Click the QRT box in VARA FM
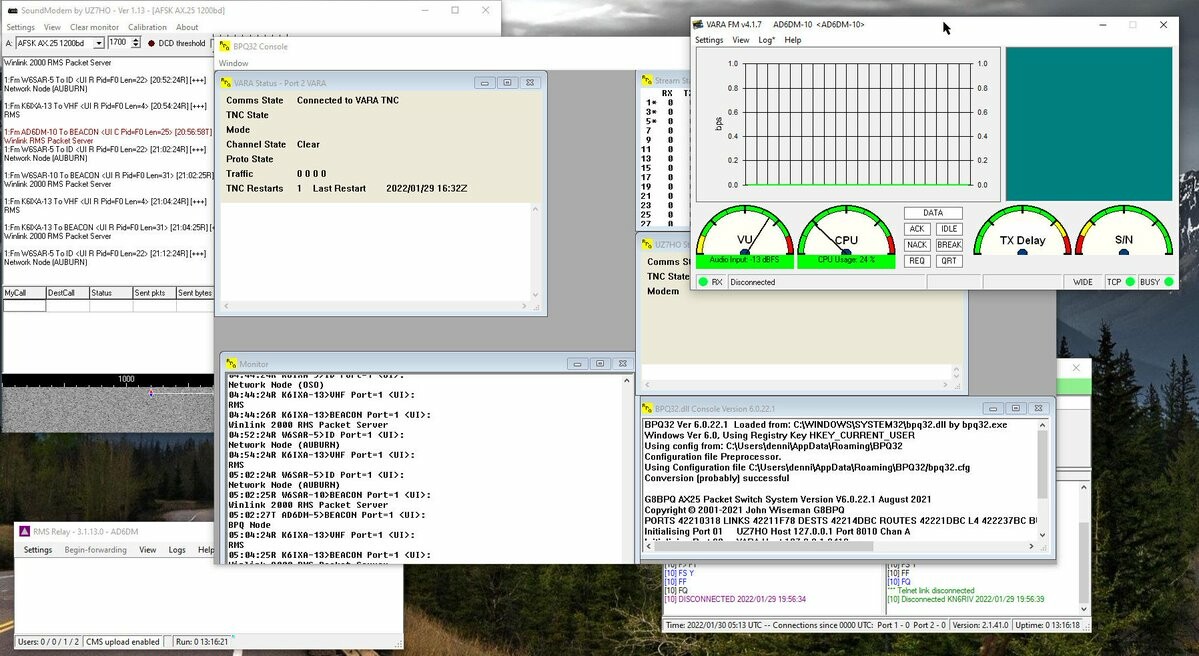Screen dimensions: 1199x656 949,261
